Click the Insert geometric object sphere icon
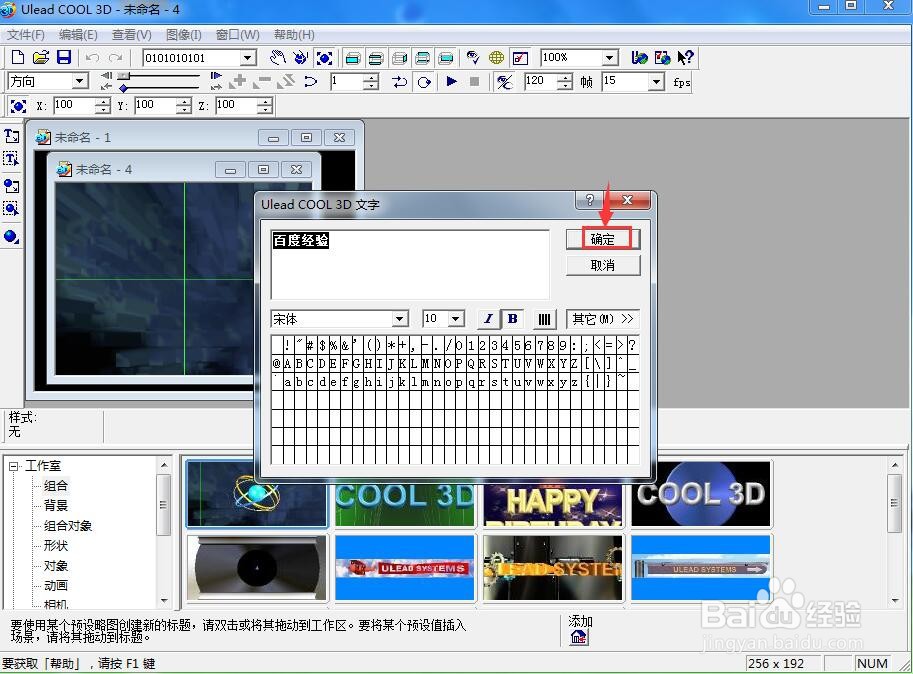This screenshot has width=913, height=674. point(11,236)
